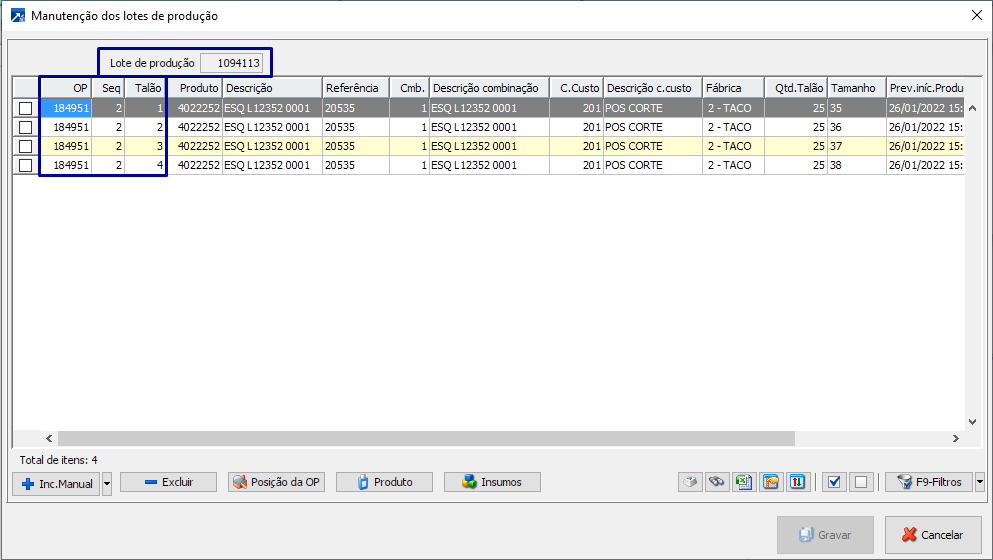Click the vertical scrollbar up arrow
The height and width of the screenshot is (560, 993).
pyautogui.click(x=973, y=108)
